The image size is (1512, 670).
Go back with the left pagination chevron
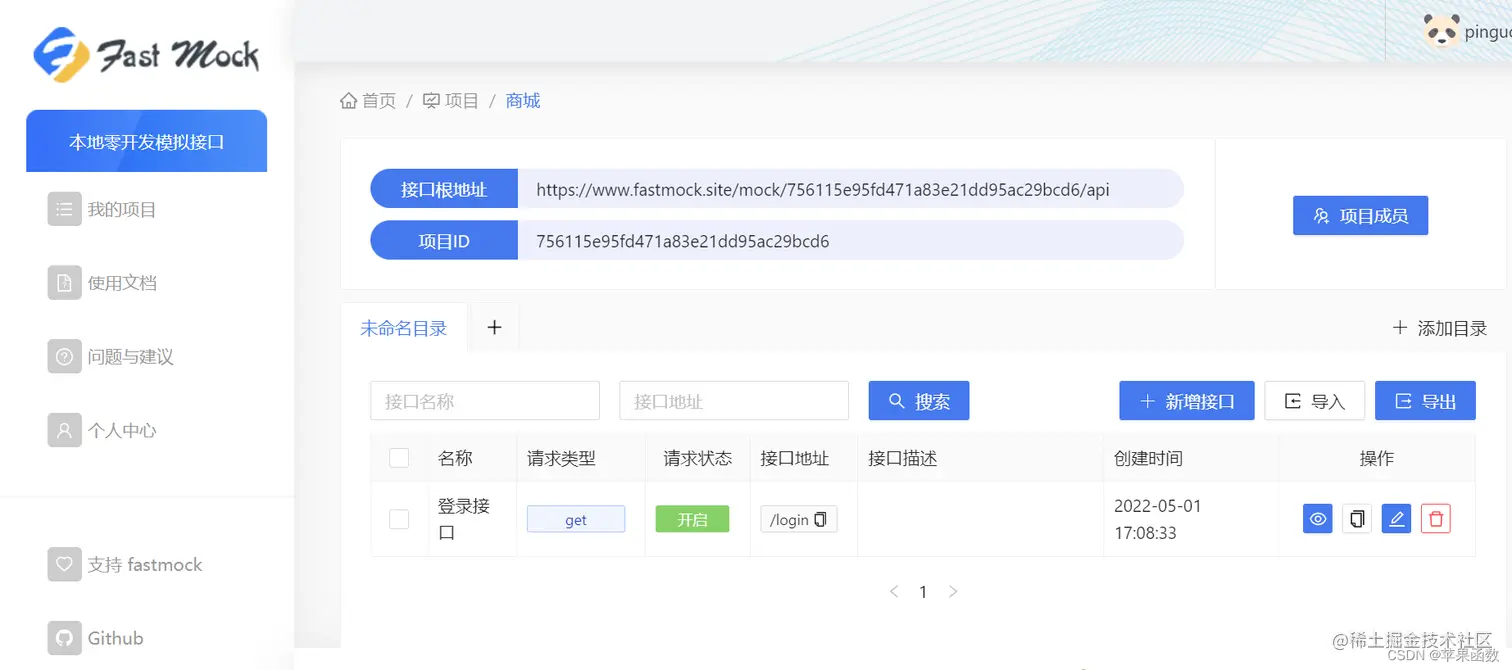tap(893, 591)
